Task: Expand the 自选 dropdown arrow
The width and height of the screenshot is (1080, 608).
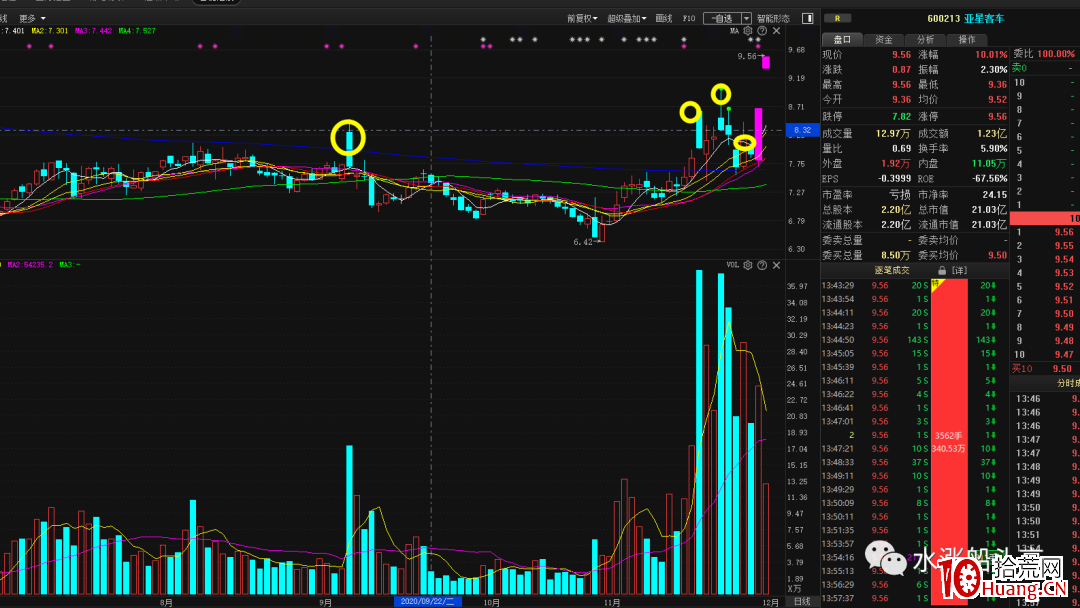Action: tap(746, 19)
